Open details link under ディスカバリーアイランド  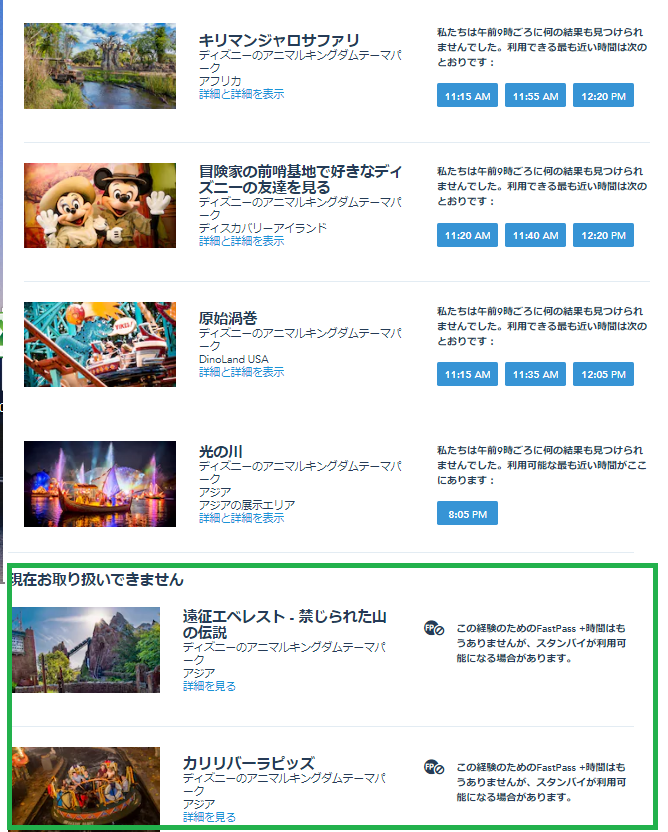241,241
